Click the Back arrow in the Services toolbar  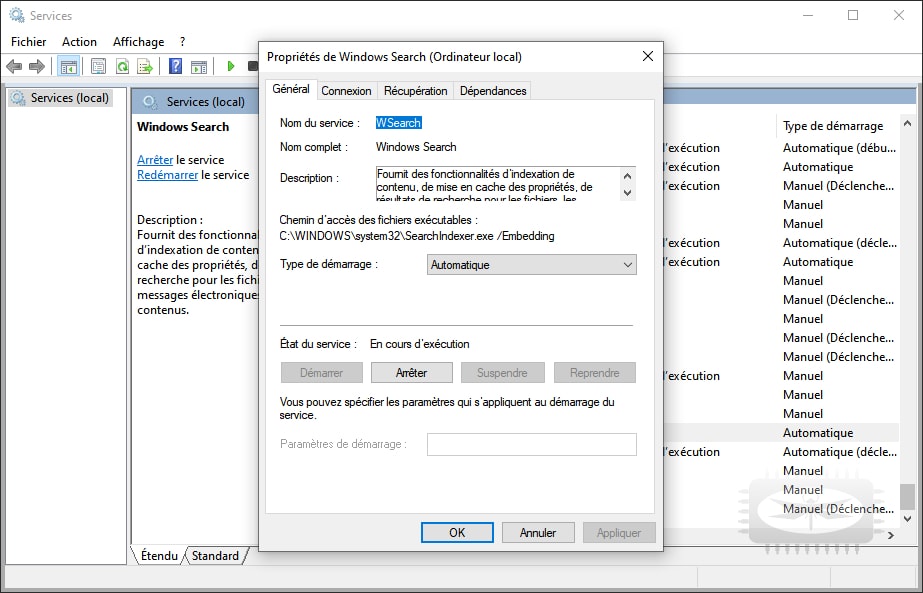pos(14,67)
